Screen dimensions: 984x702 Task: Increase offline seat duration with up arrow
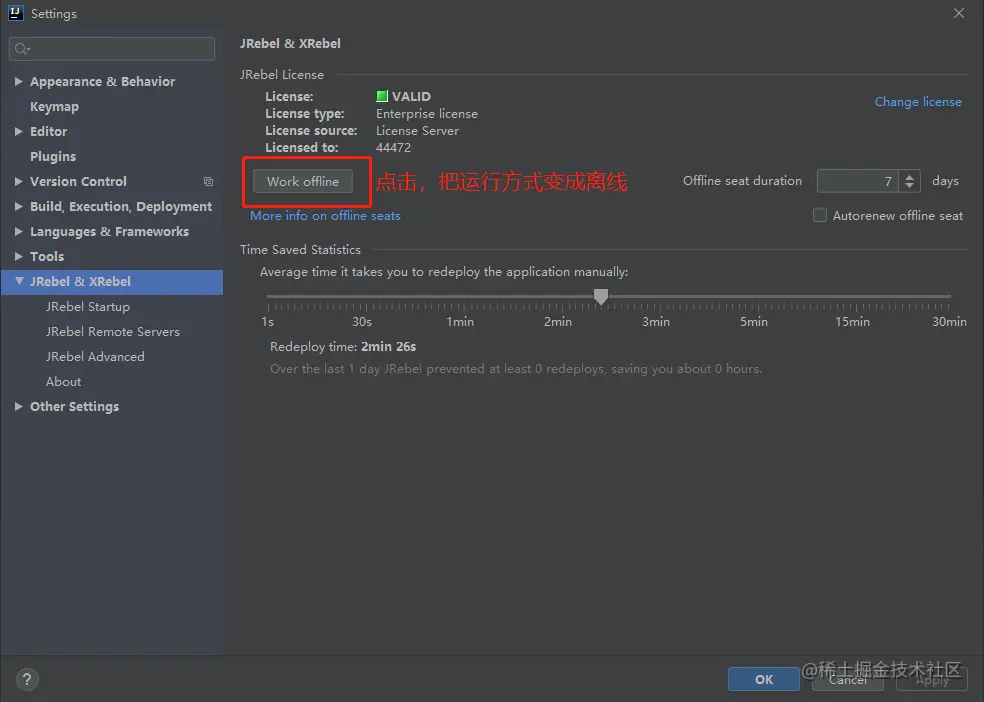click(909, 176)
